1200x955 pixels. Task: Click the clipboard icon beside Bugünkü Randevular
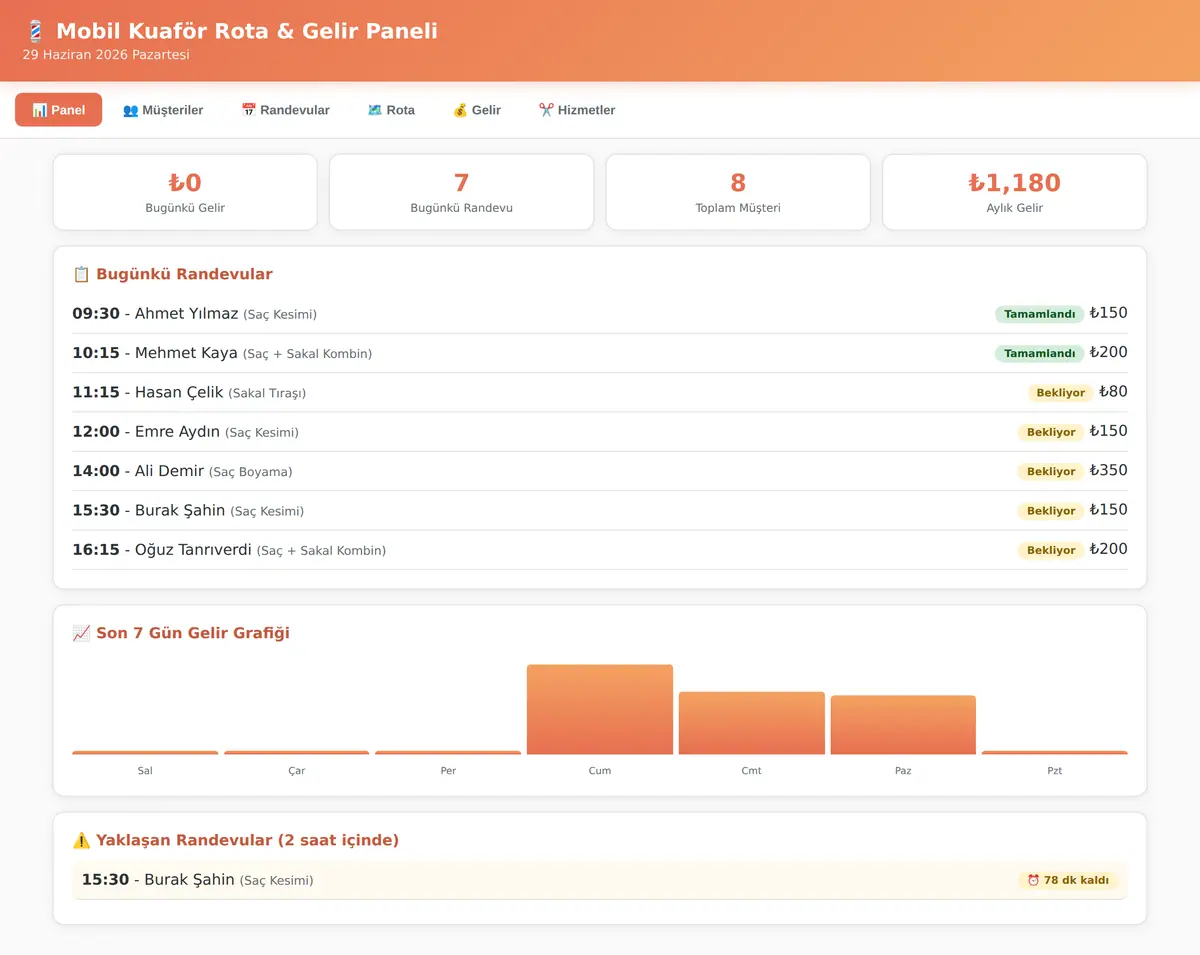(81, 274)
